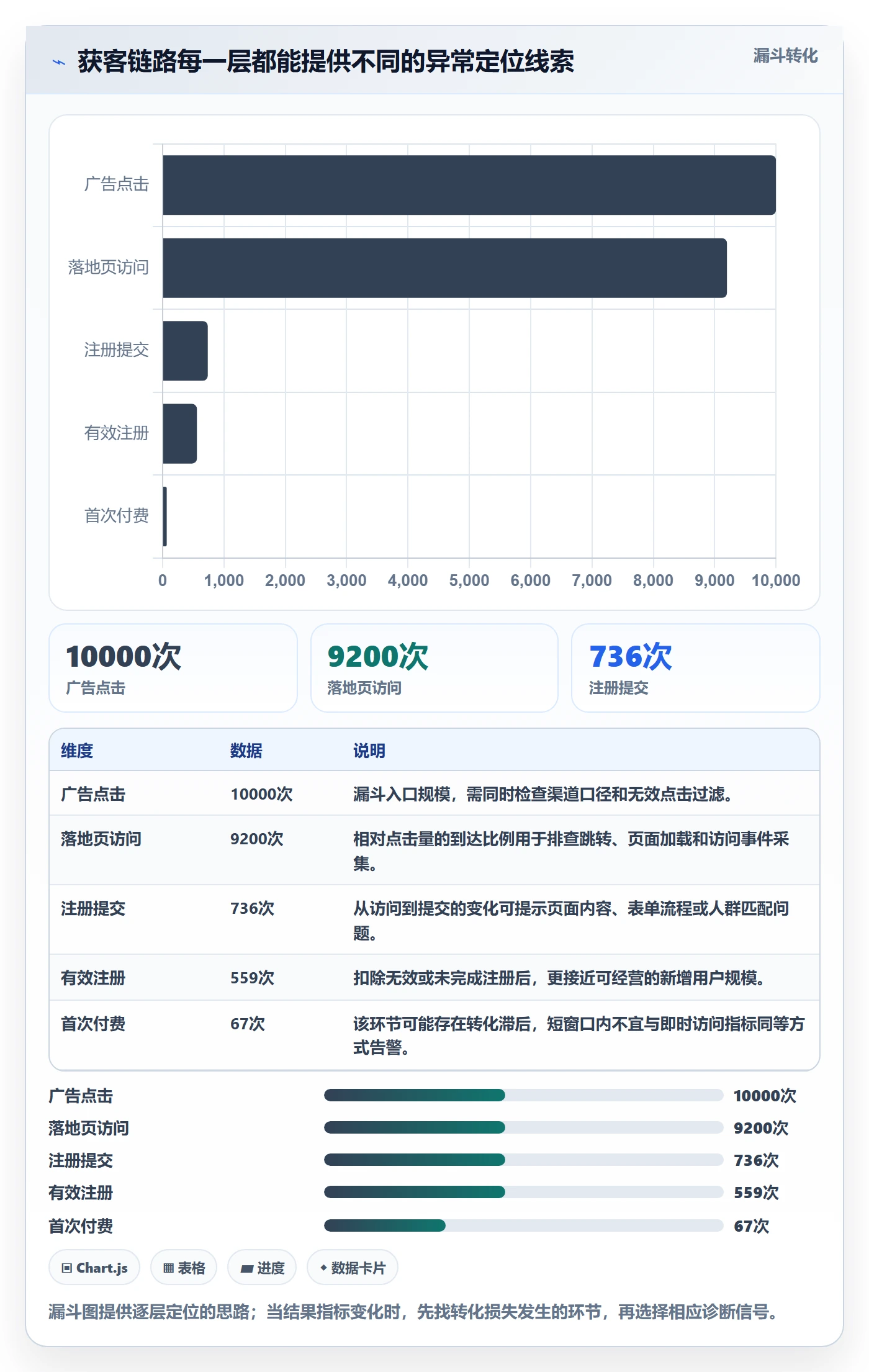Click the 注册提交 chart axis label

coord(117,350)
